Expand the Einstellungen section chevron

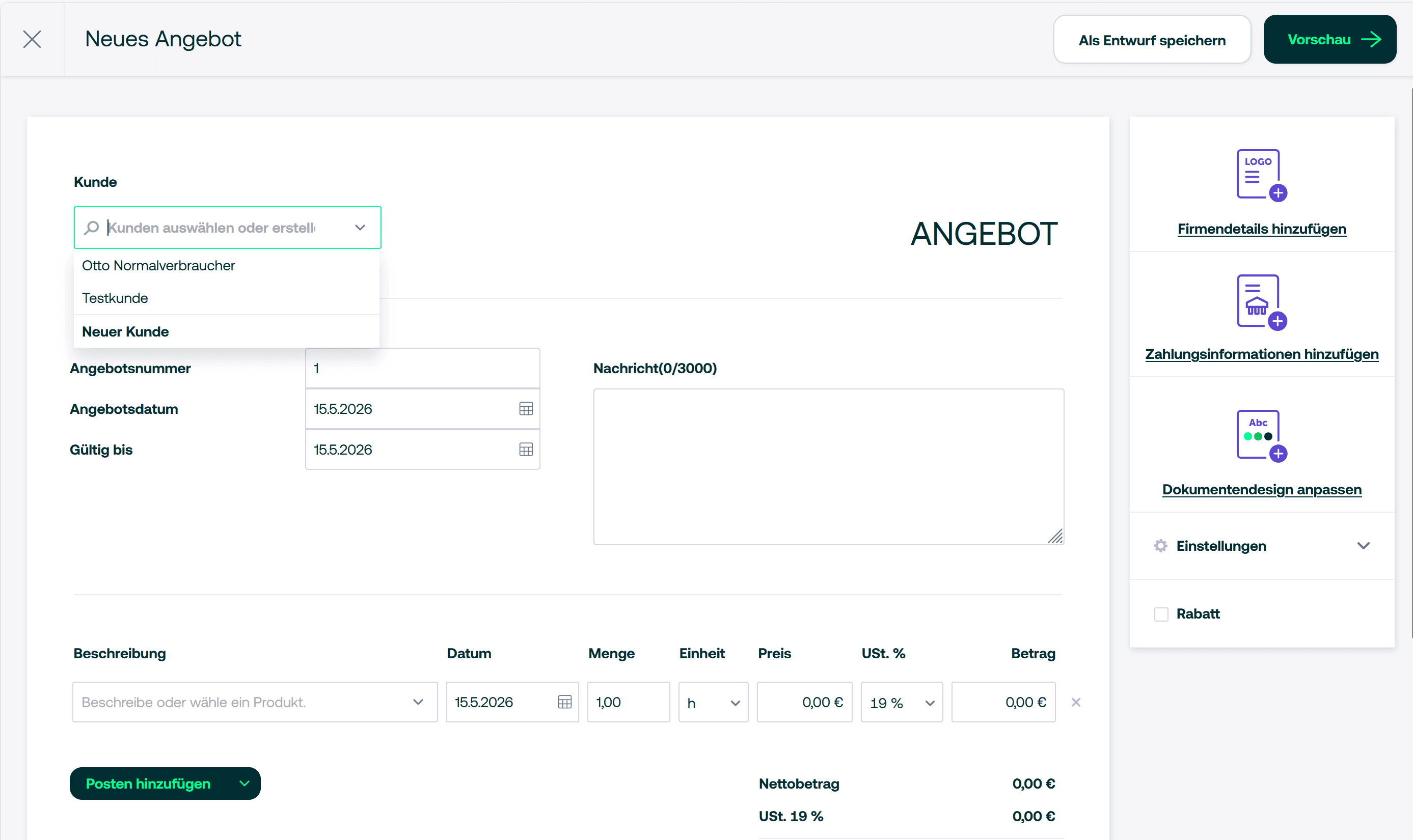[x=1363, y=546]
